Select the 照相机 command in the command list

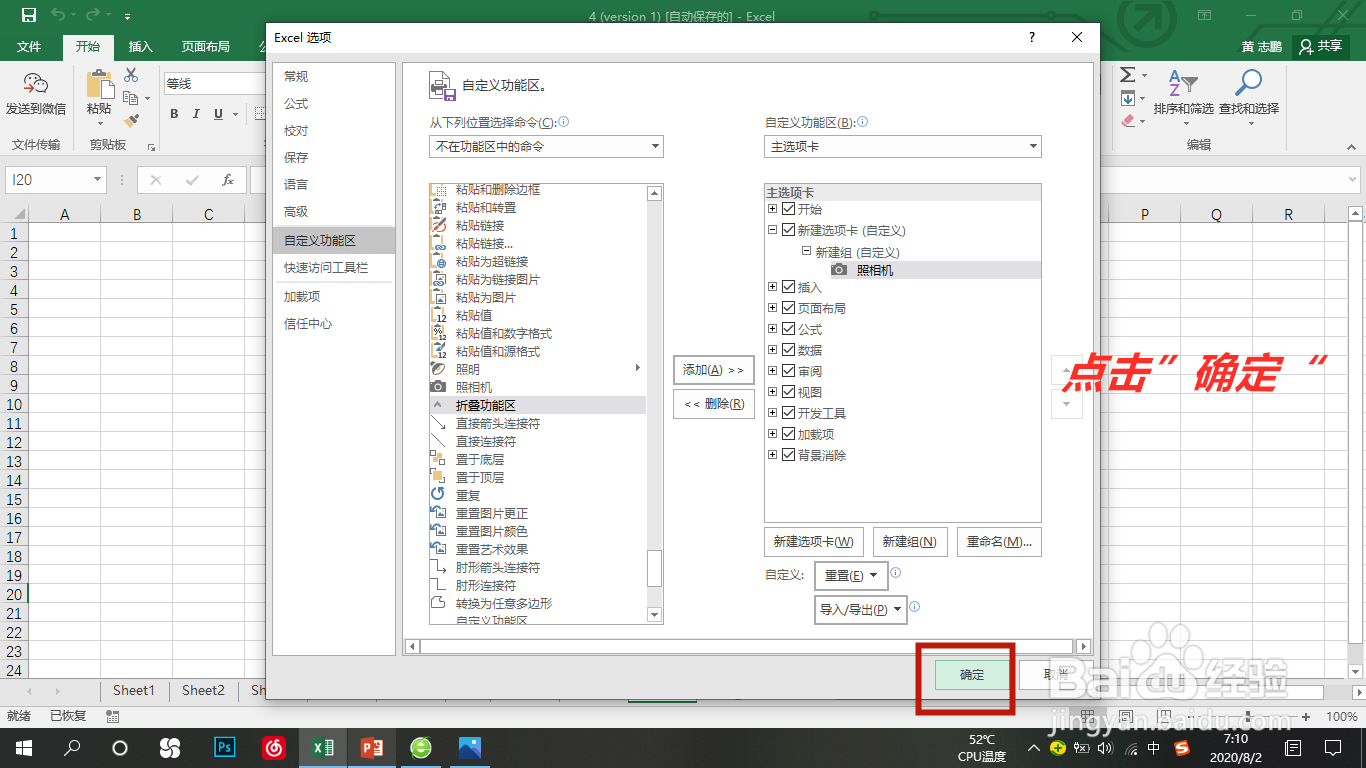(x=479, y=386)
